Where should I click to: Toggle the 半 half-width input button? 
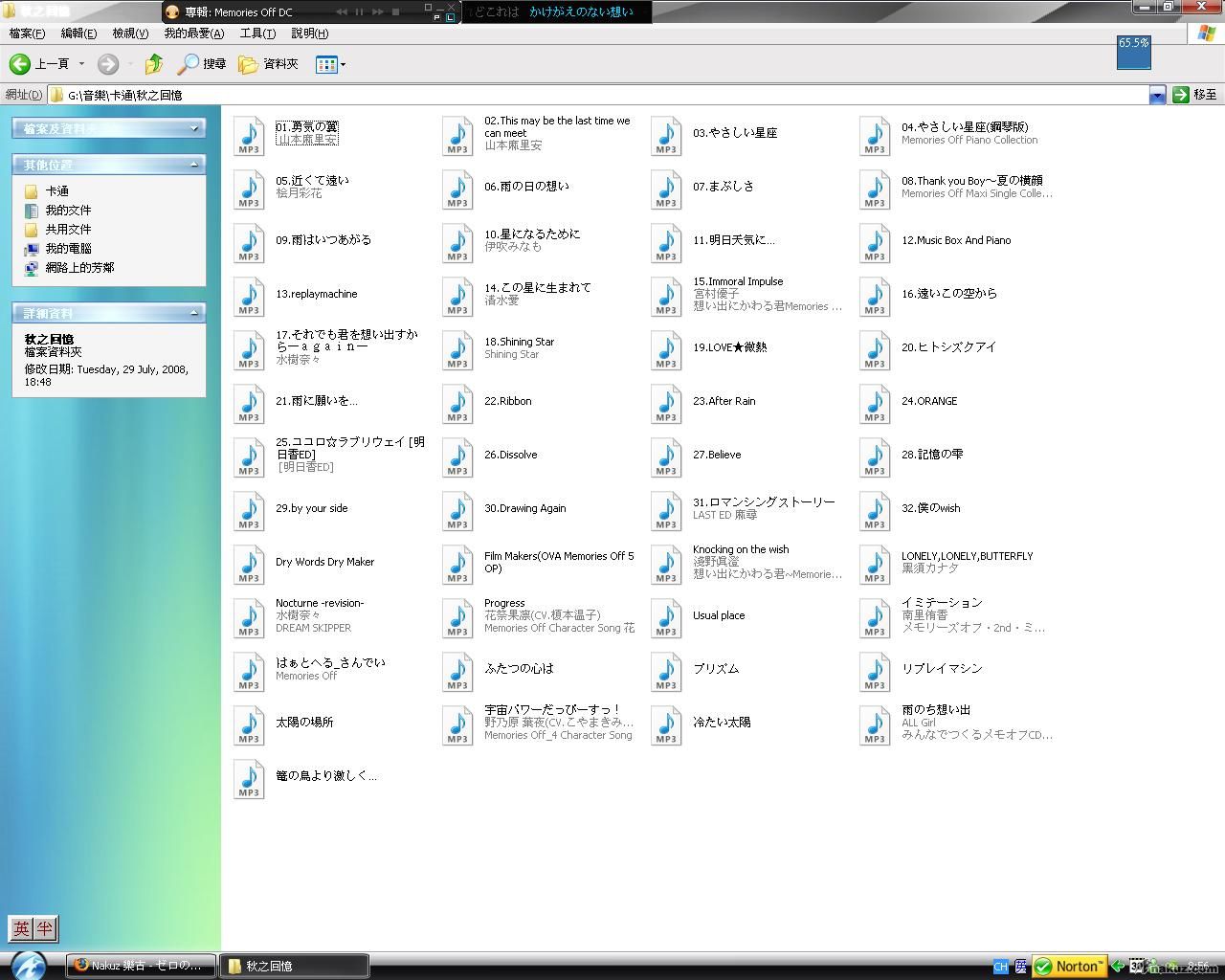pos(45,928)
